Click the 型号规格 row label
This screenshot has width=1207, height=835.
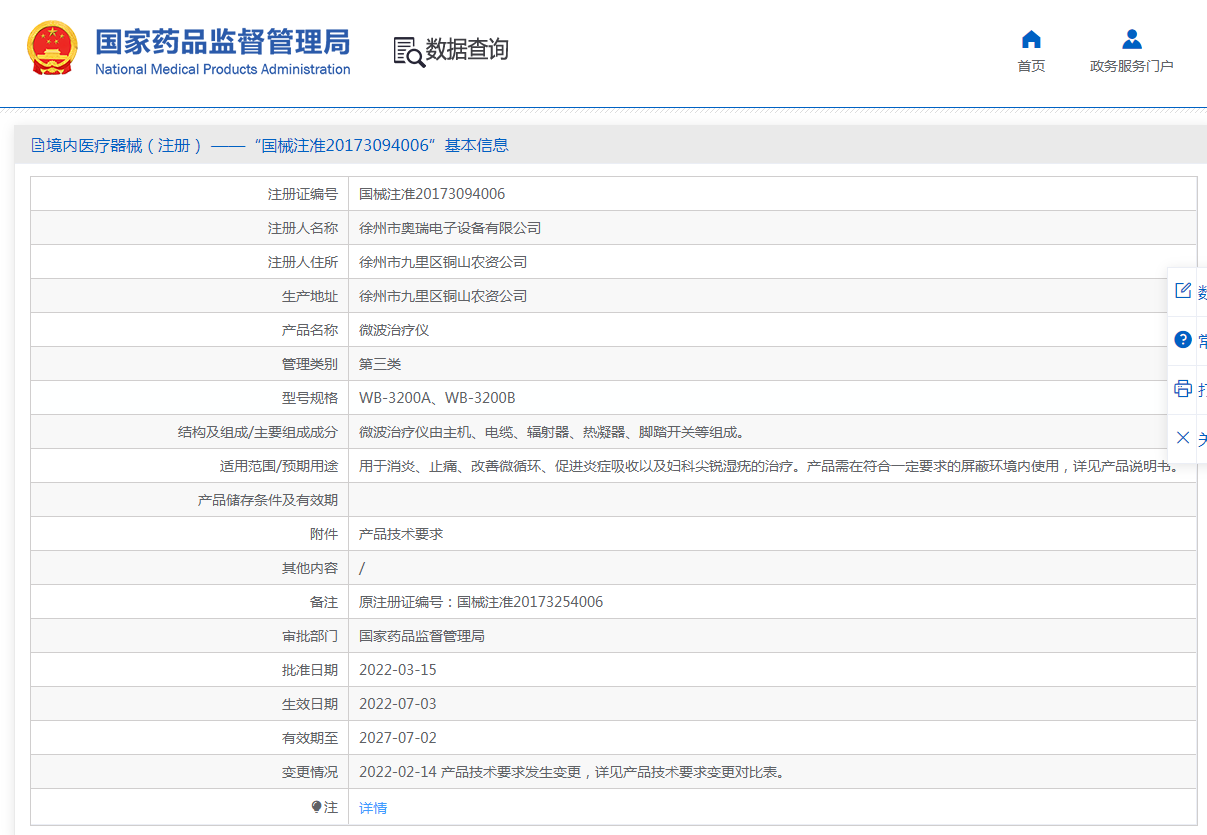pyautogui.click(x=310, y=398)
